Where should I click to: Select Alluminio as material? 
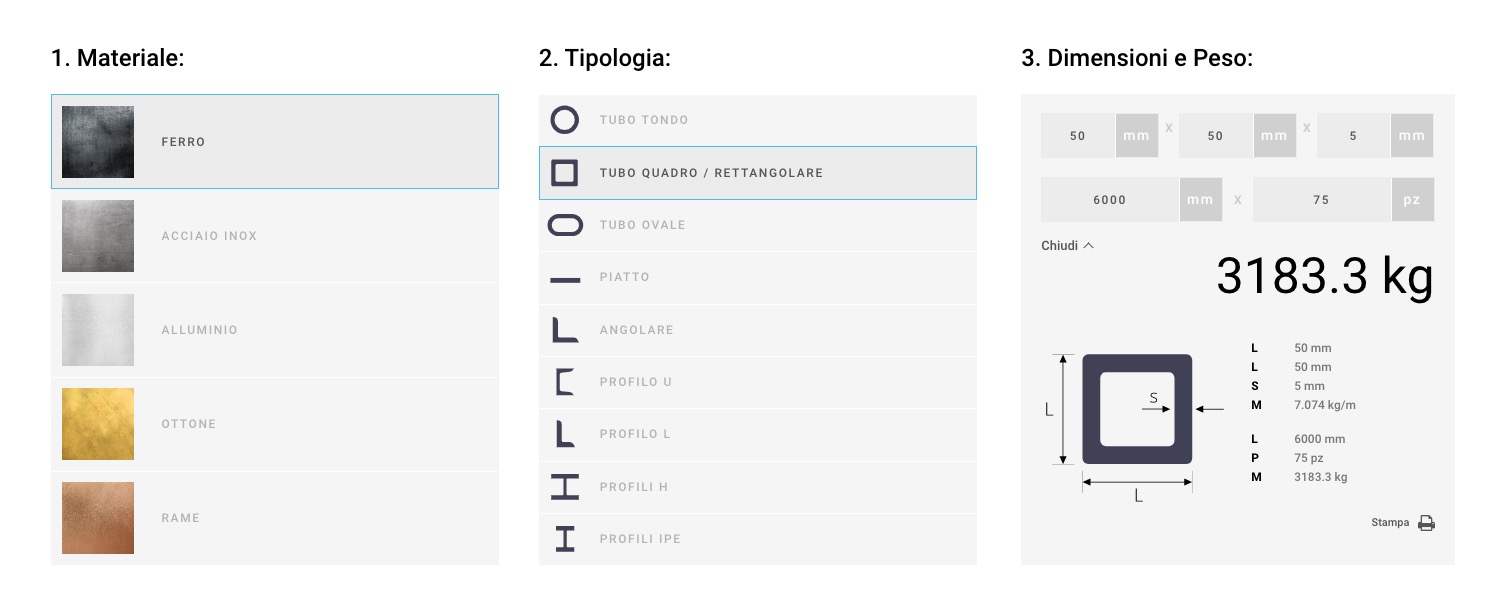tap(275, 330)
